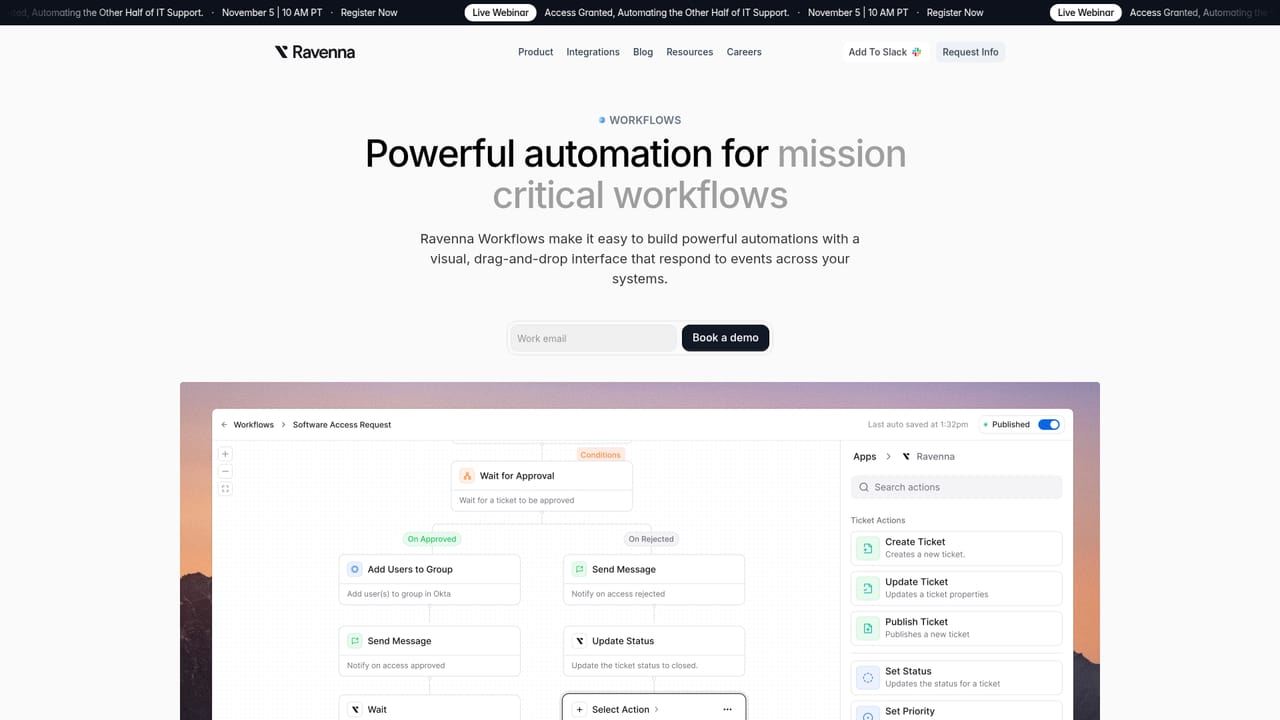Click the Book a demo button
Image resolution: width=1280 pixels, height=720 pixels.
(x=725, y=338)
